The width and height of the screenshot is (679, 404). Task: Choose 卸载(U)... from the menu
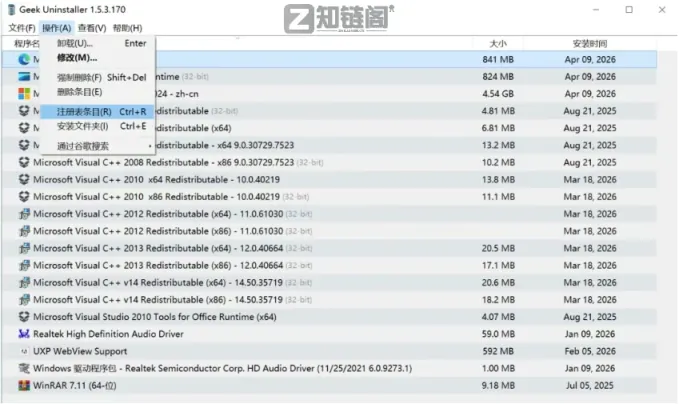tap(97, 43)
